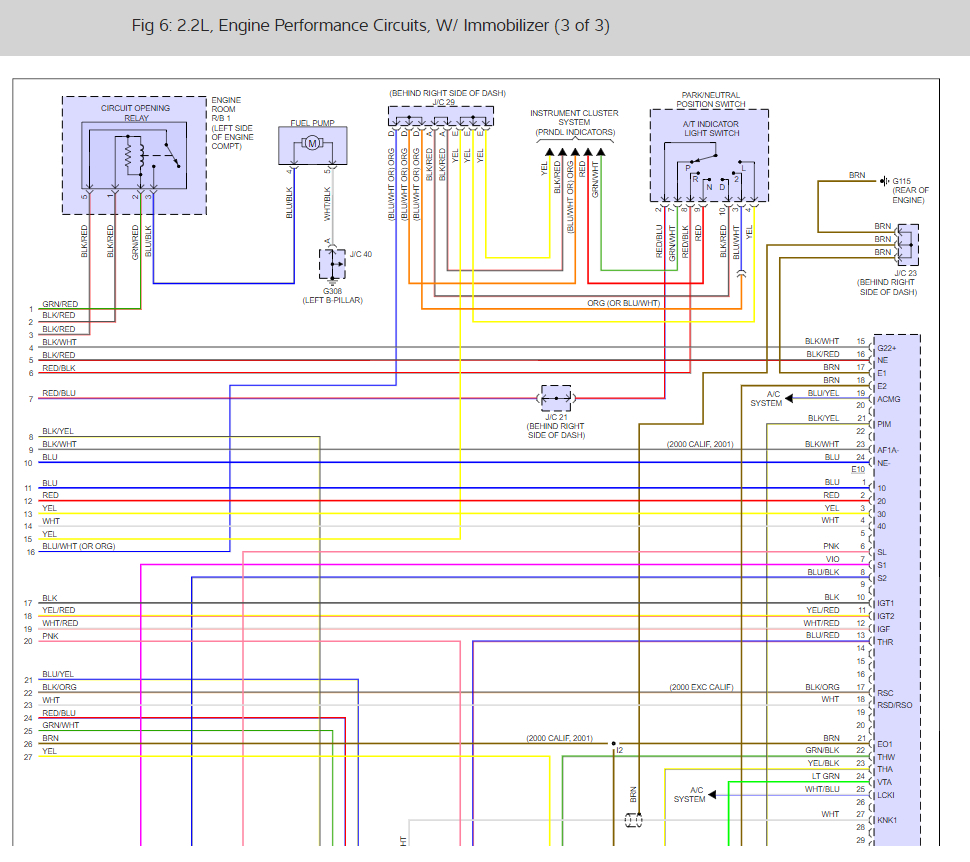Select the ACMG terminal label
Viewport: 970px width, 862px height.
[x=888, y=399]
